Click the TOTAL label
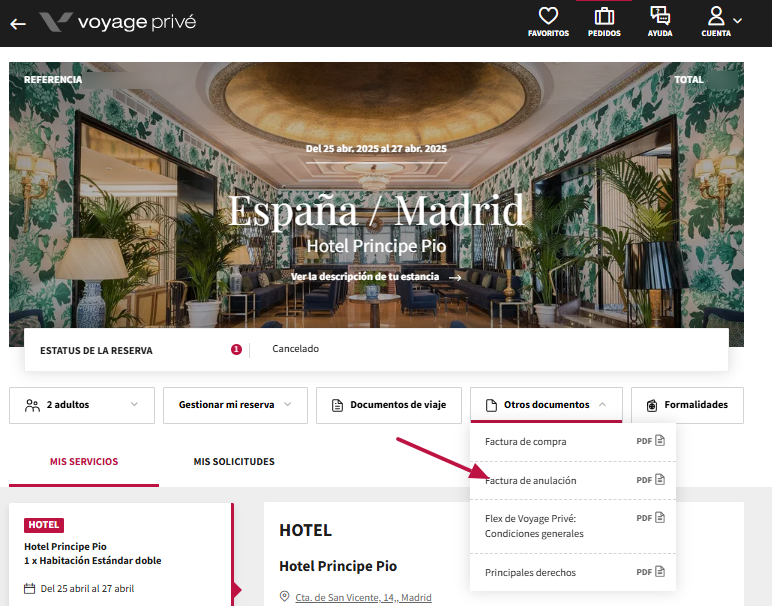The image size is (772, 606). 688,79
